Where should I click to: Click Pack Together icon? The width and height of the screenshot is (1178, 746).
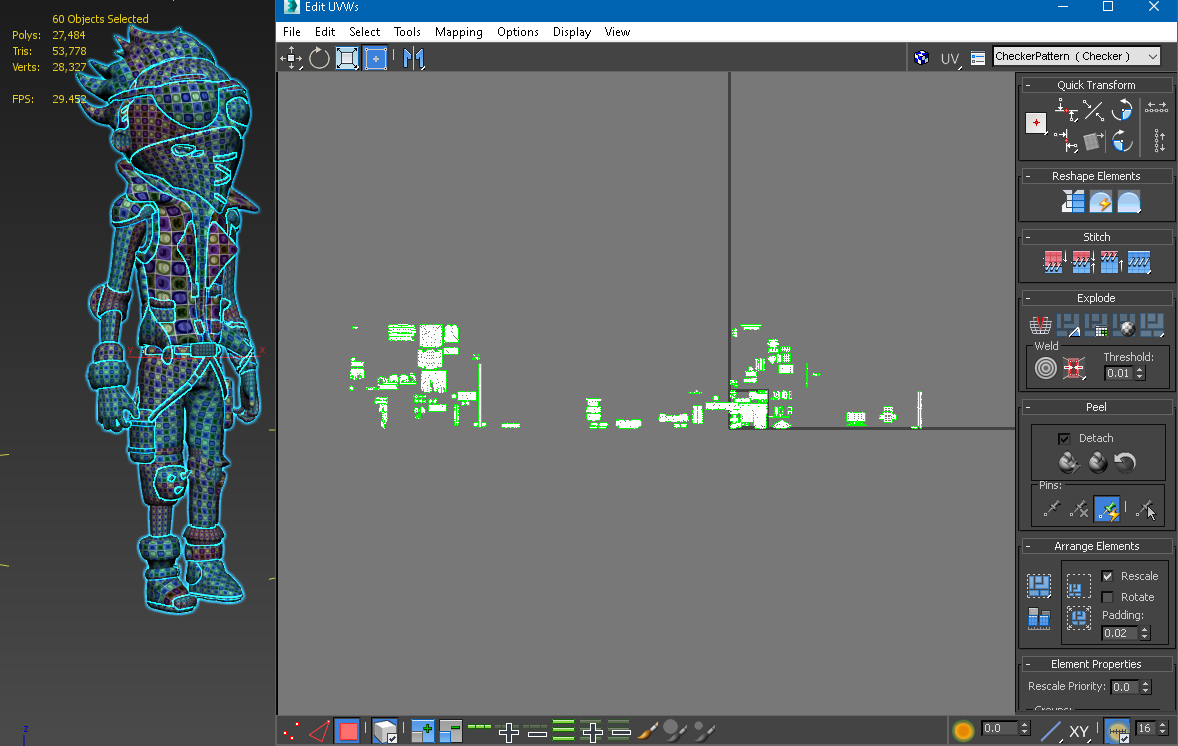click(1079, 585)
